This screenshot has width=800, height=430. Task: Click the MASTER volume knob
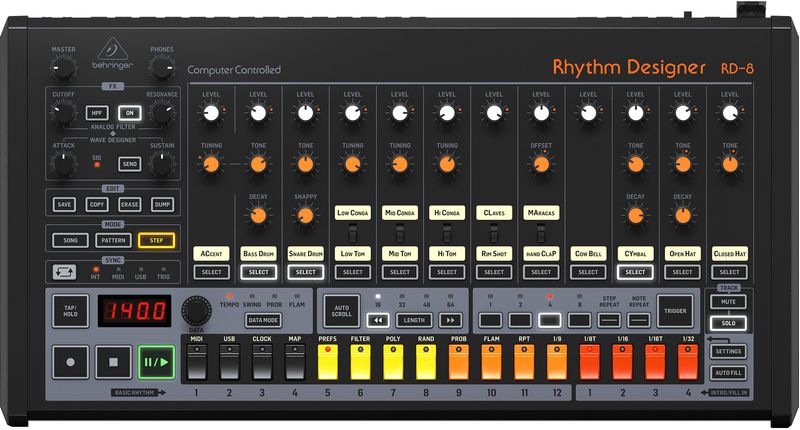pos(64,67)
